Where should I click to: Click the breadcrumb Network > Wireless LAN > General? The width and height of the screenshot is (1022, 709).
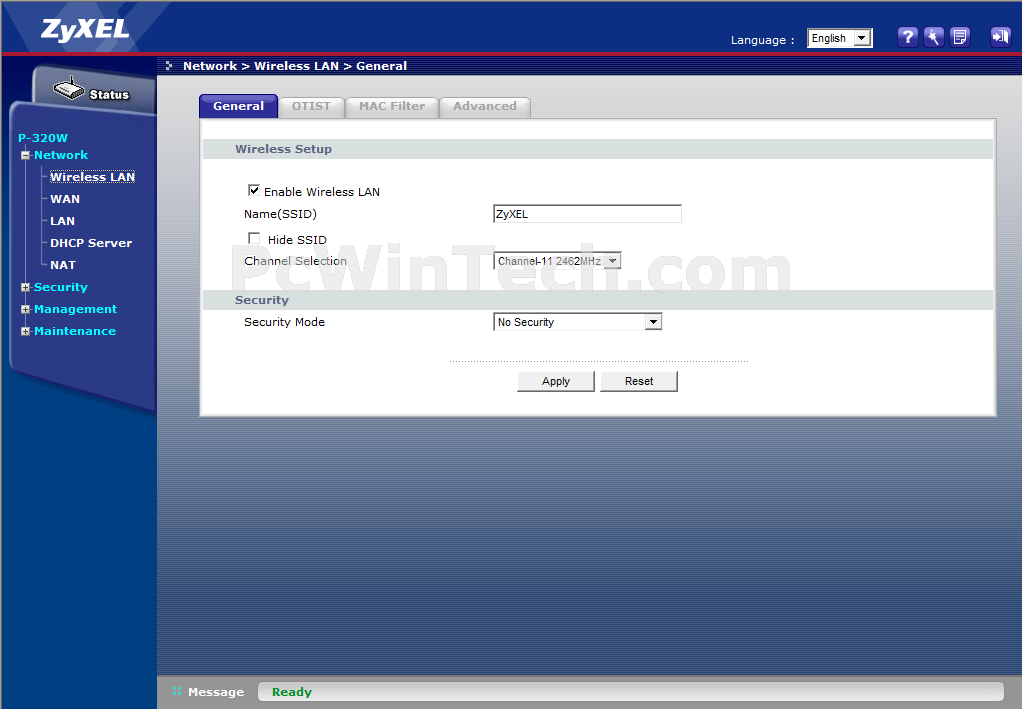pos(295,66)
